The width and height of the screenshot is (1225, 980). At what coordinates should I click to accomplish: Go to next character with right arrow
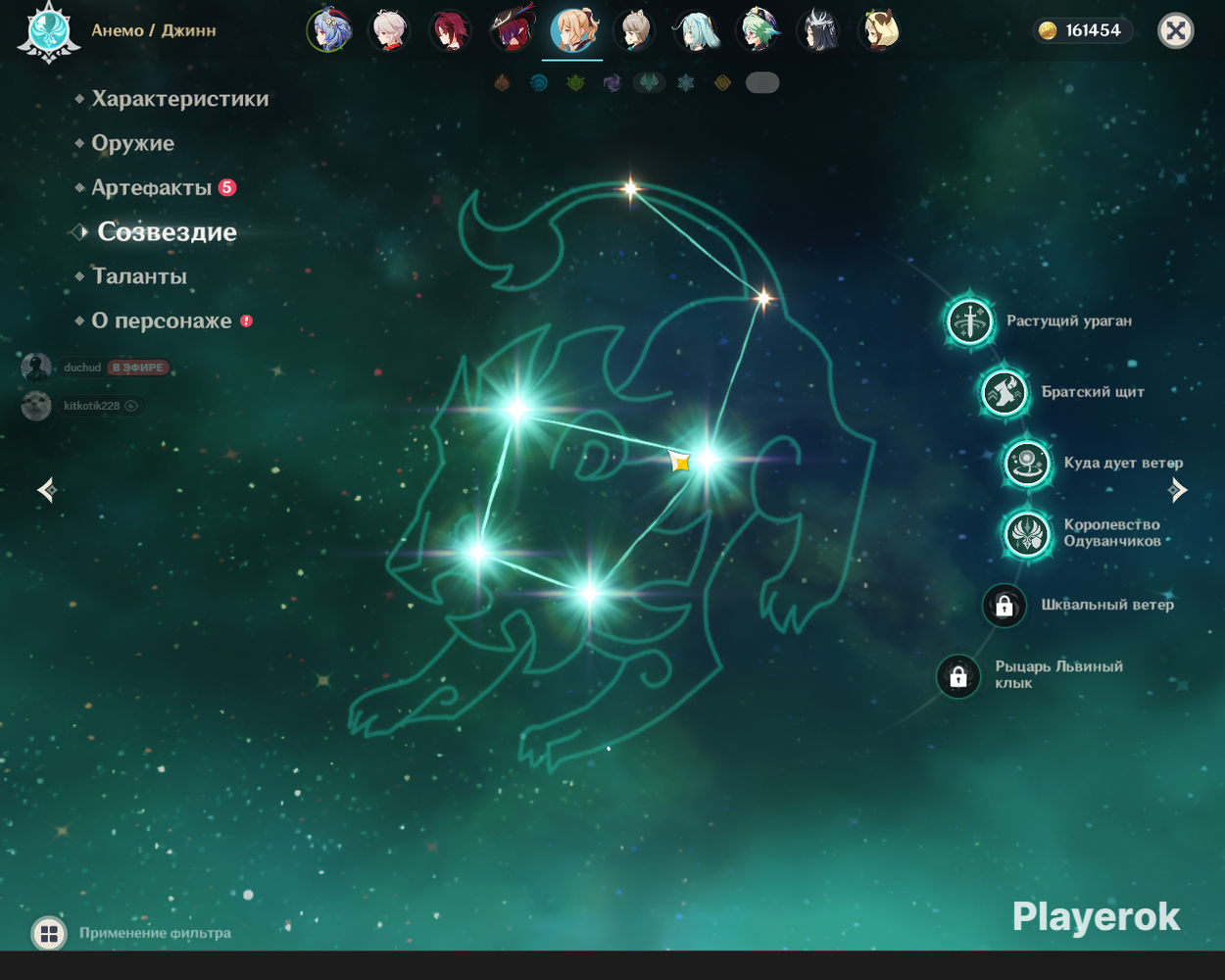pos(1178,490)
